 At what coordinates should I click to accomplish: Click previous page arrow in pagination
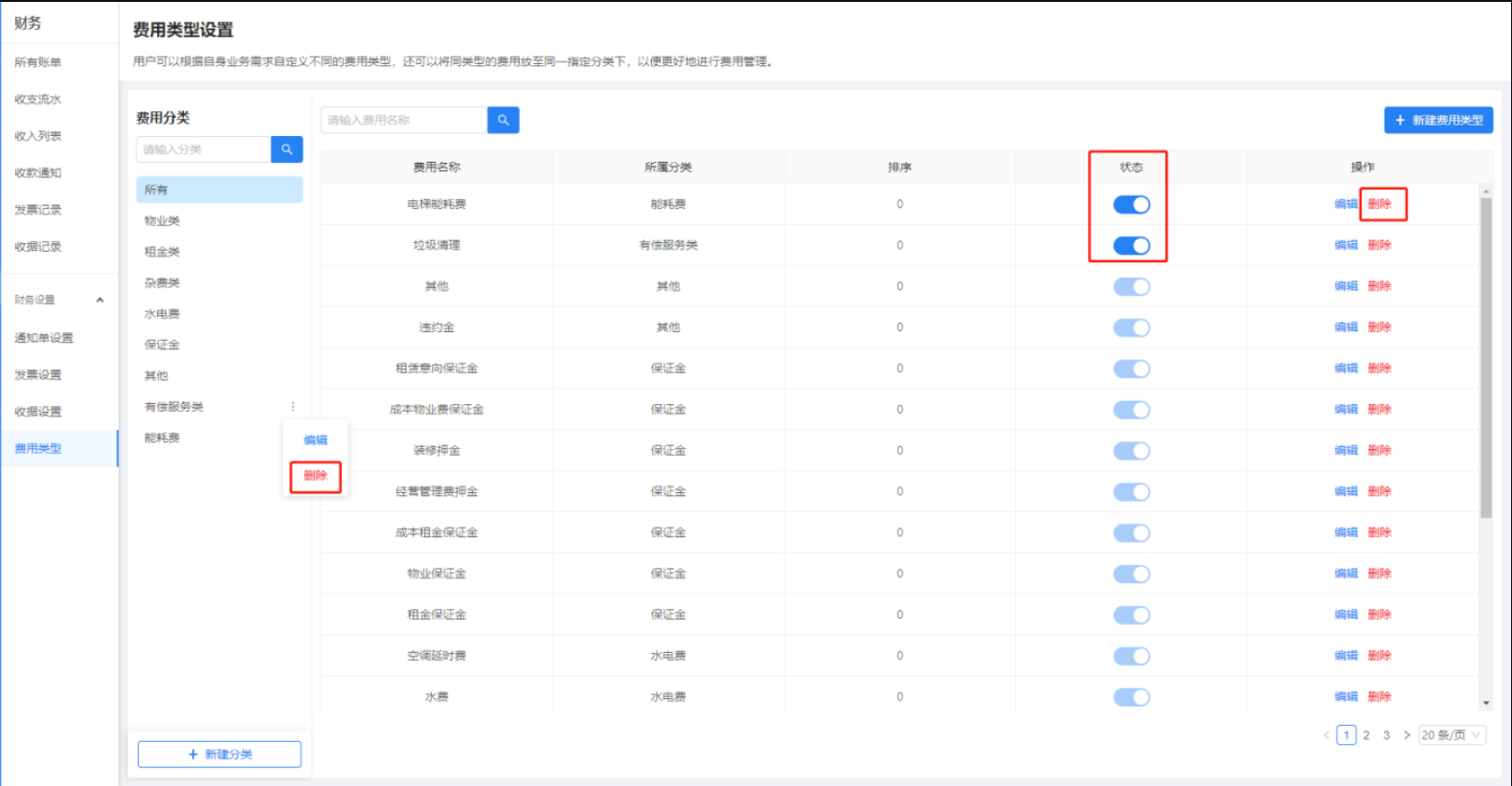click(1326, 735)
